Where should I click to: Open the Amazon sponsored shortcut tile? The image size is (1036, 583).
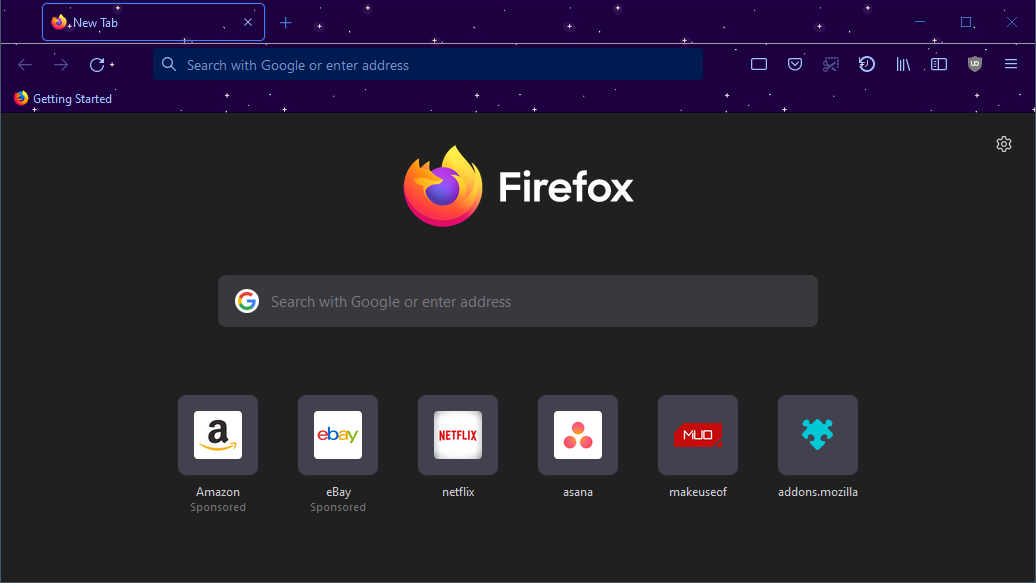(x=218, y=435)
